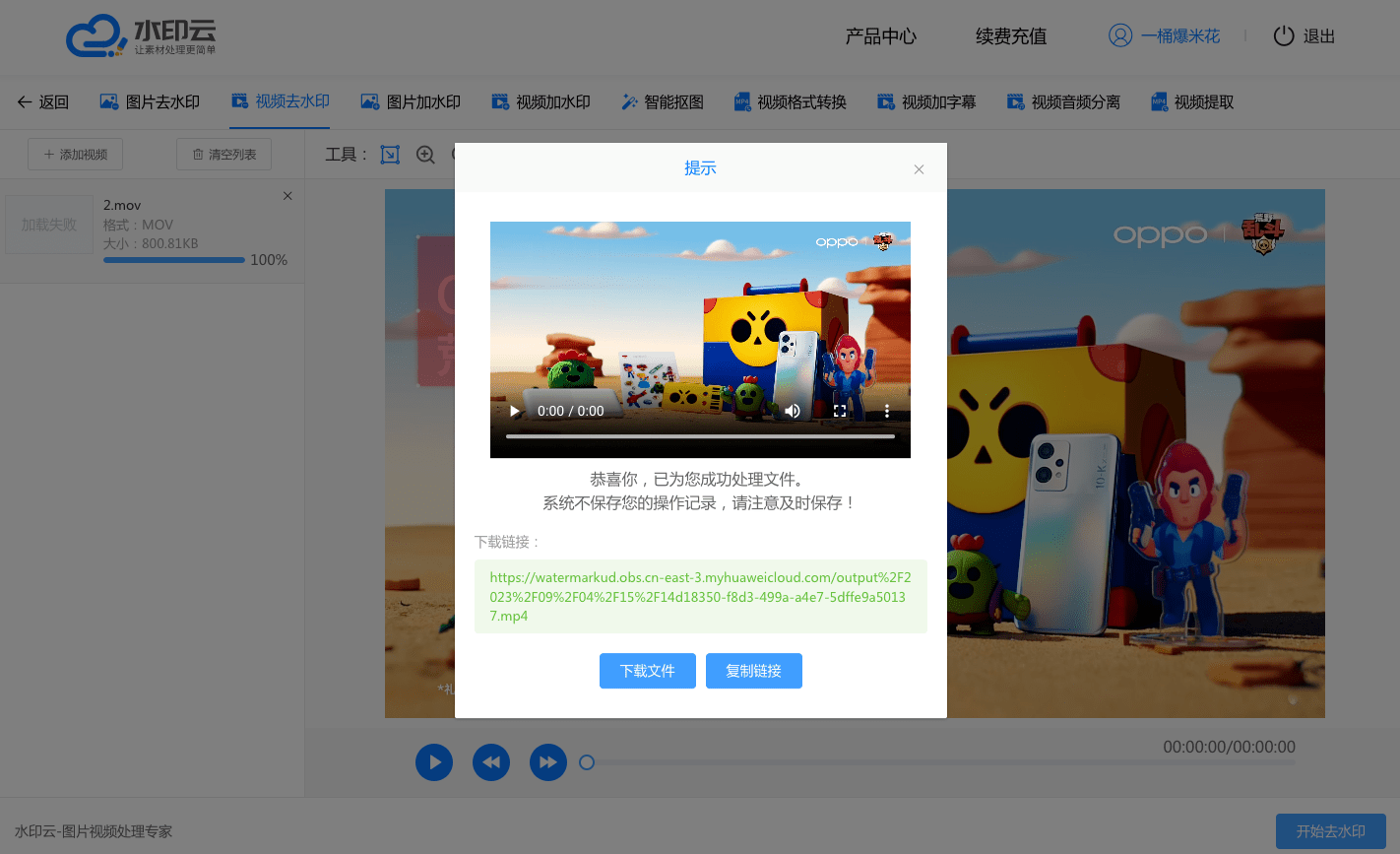Viewport: 1400px width, 854px height.
Task: Play the dialog preview video
Action: tap(514, 411)
